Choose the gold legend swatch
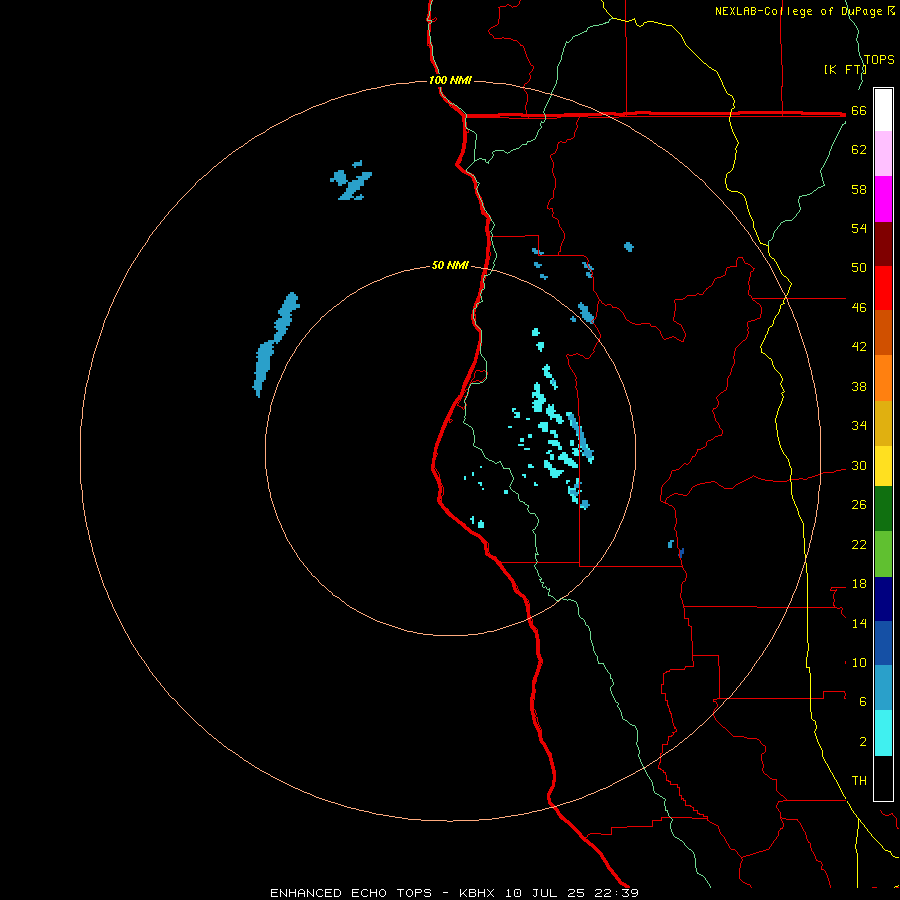 click(883, 423)
